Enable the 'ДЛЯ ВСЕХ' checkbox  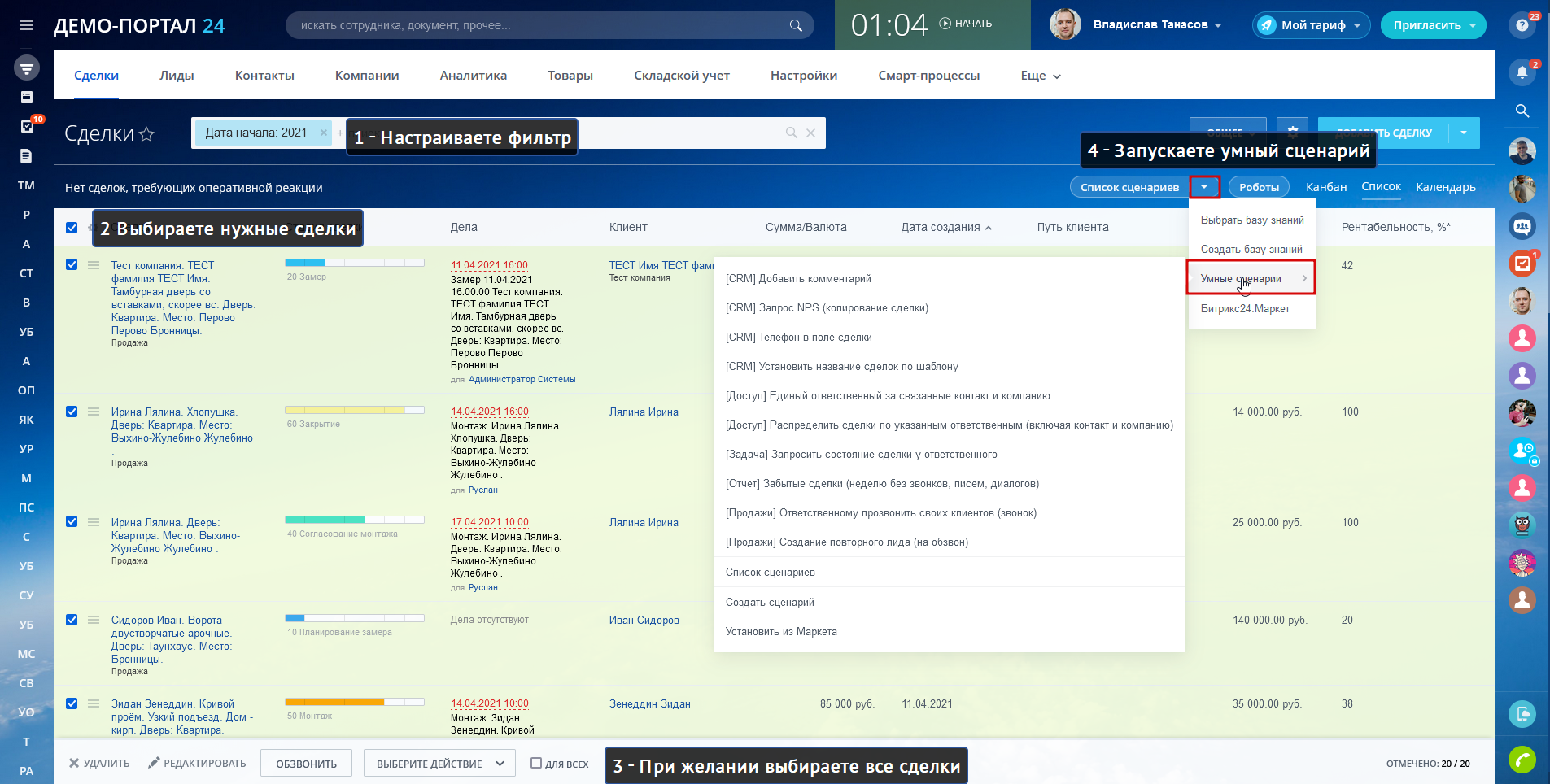point(536,763)
